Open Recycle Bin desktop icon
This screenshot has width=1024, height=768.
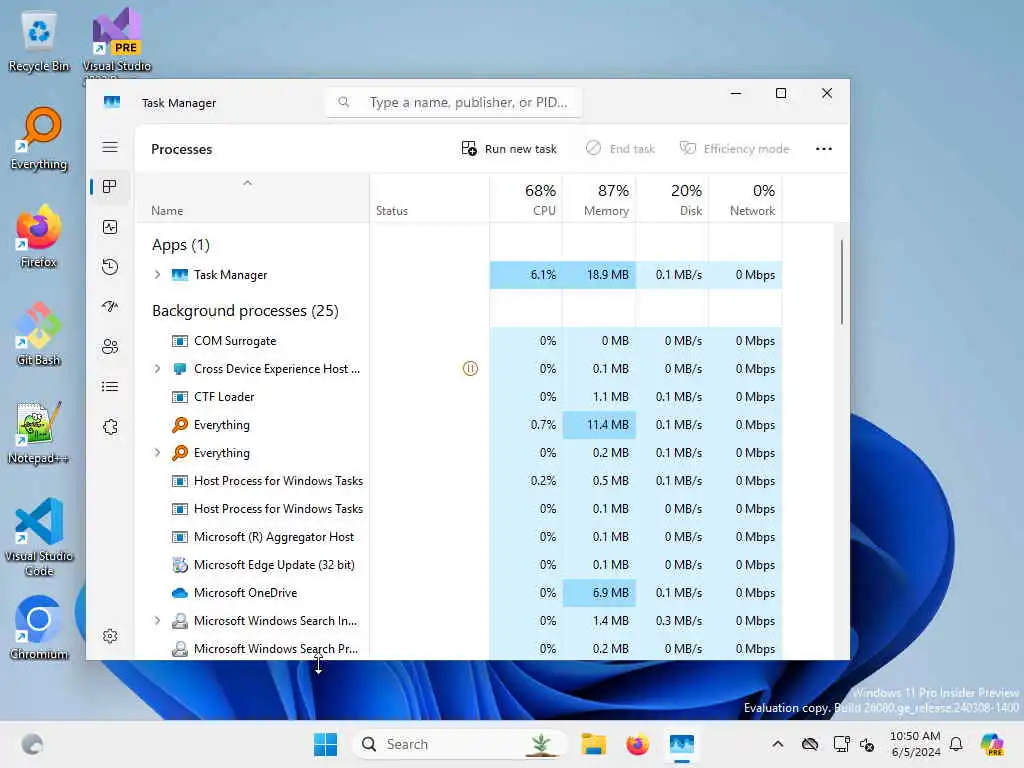pos(39,42)
